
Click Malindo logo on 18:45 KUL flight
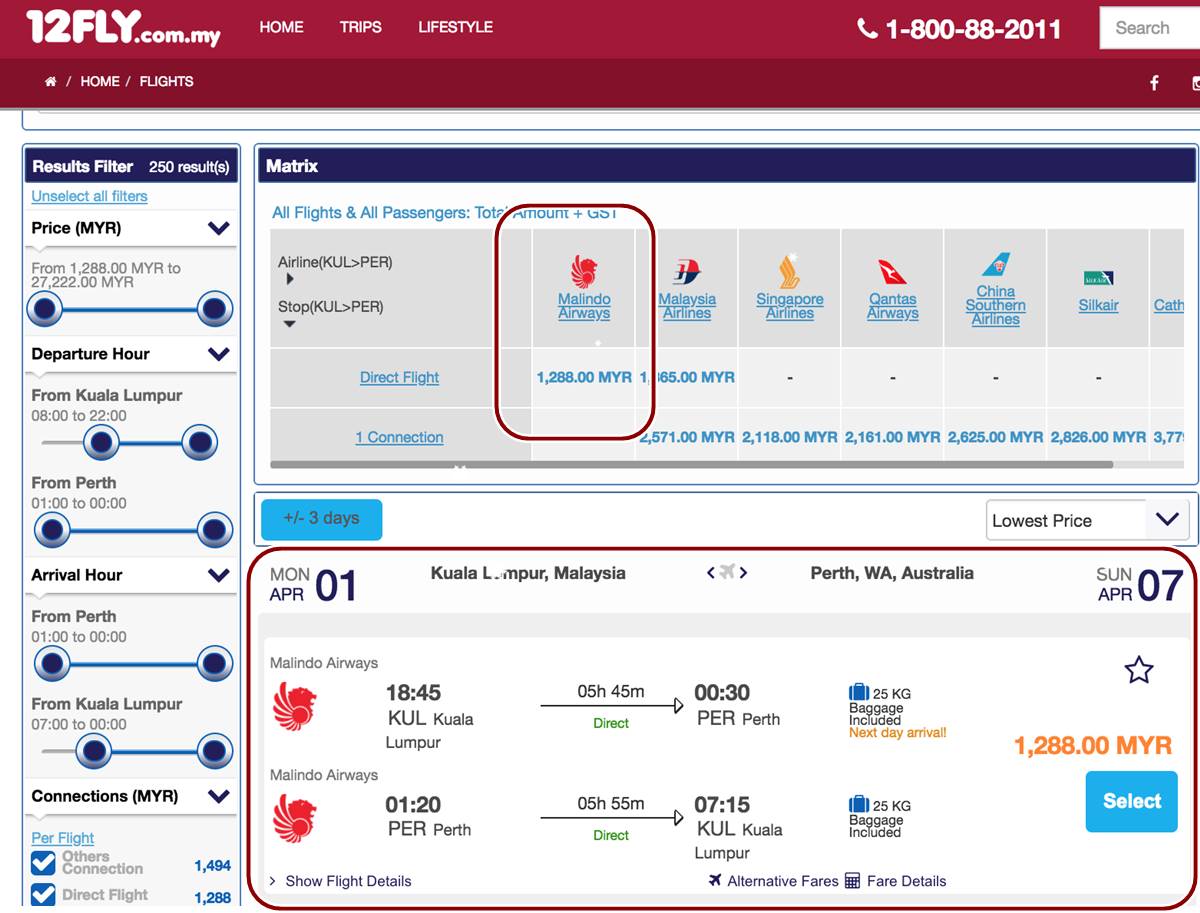294,706
